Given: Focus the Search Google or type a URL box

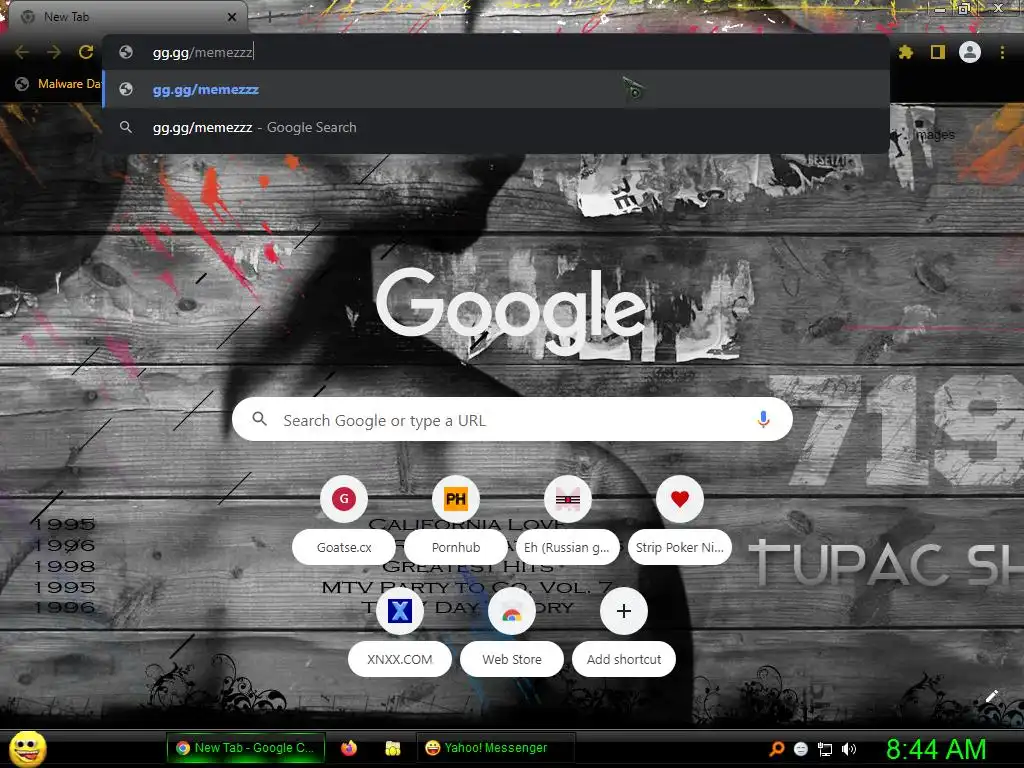Looking at the screenshot, I should 512,419.
